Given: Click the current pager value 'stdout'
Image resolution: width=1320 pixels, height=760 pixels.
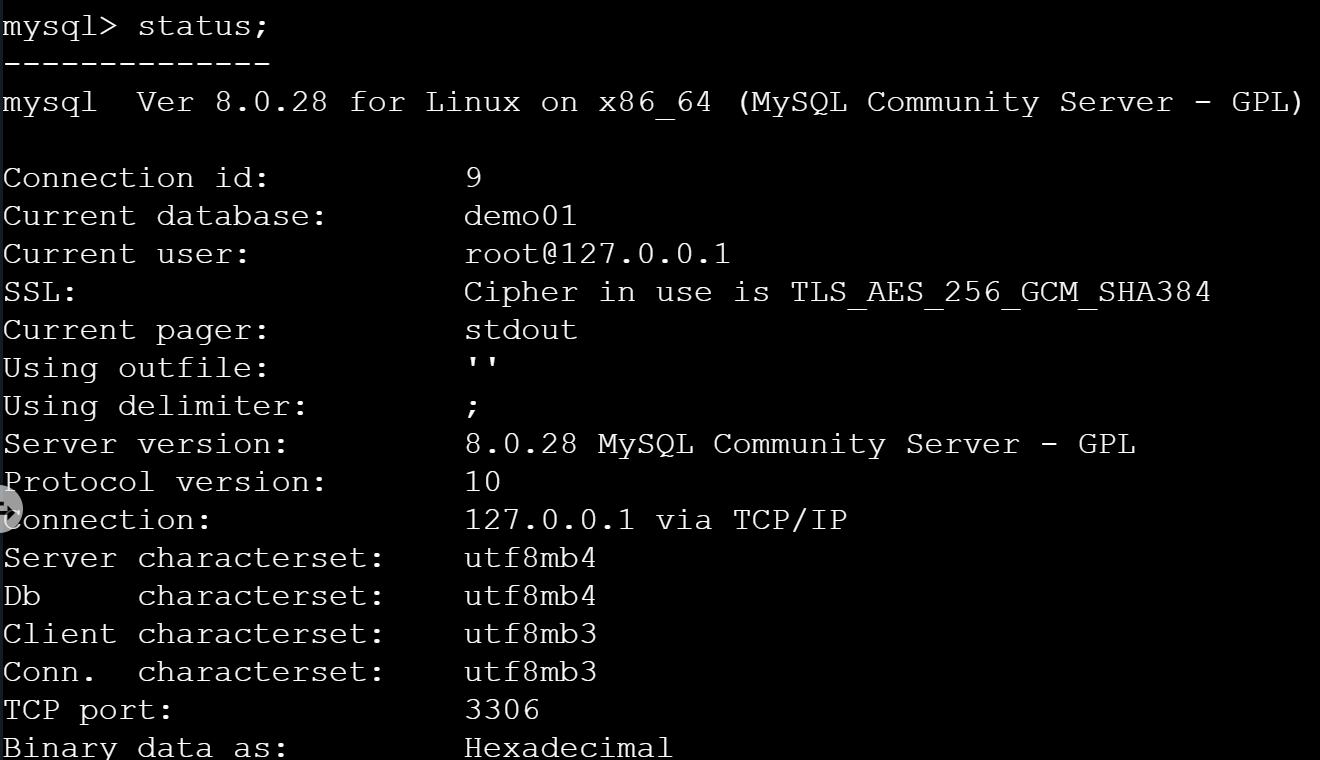Looking at the screenshot, I should click(520, 330).
